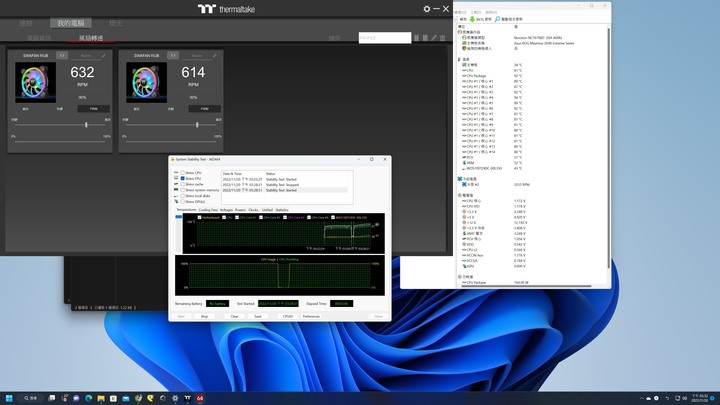Open the Mail app from the taskbar
Image resolution: width=720 pixels, height=405 pixels.
tap(125, 398)
